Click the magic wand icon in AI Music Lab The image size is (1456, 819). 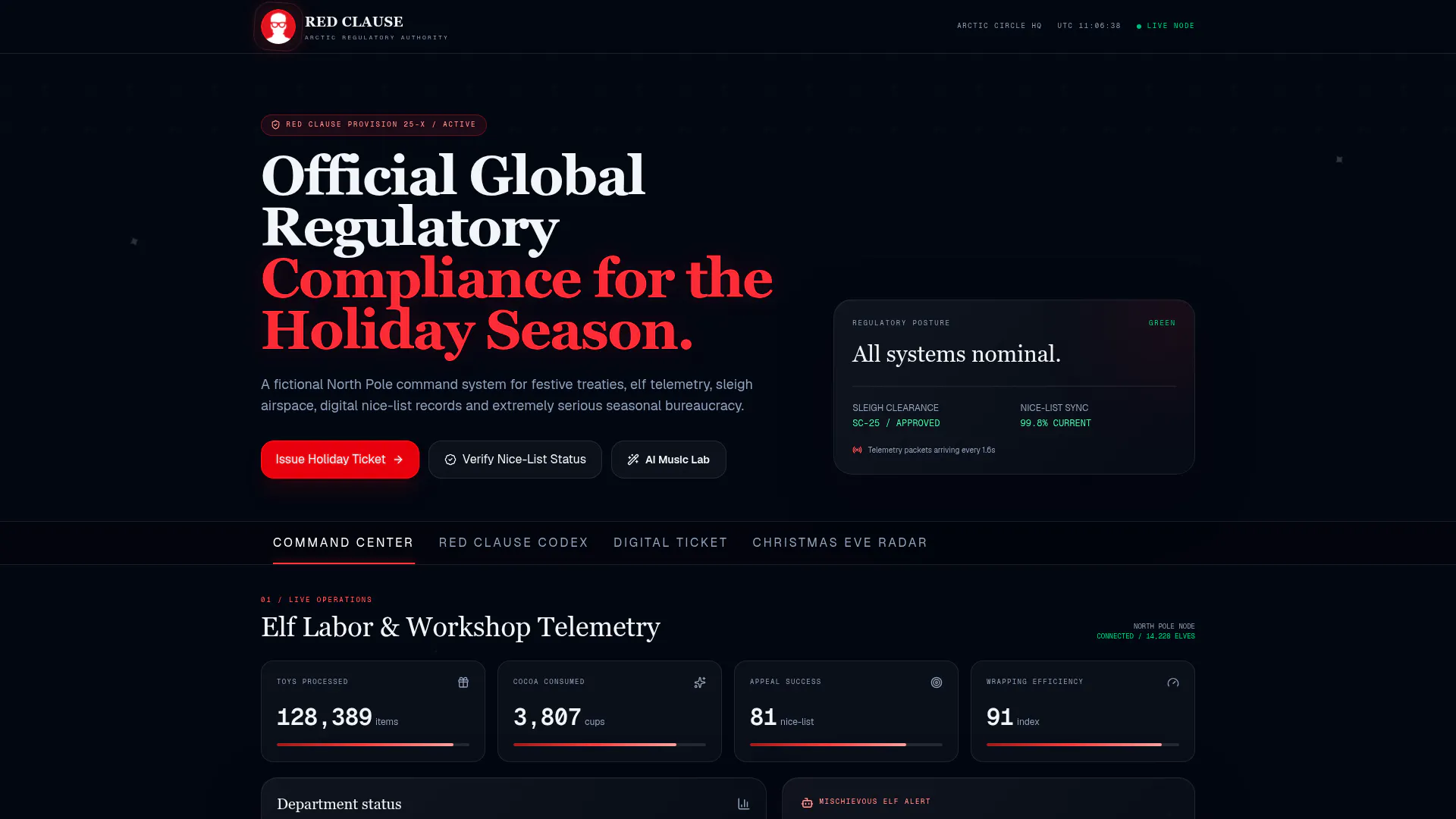click(633, 460)
